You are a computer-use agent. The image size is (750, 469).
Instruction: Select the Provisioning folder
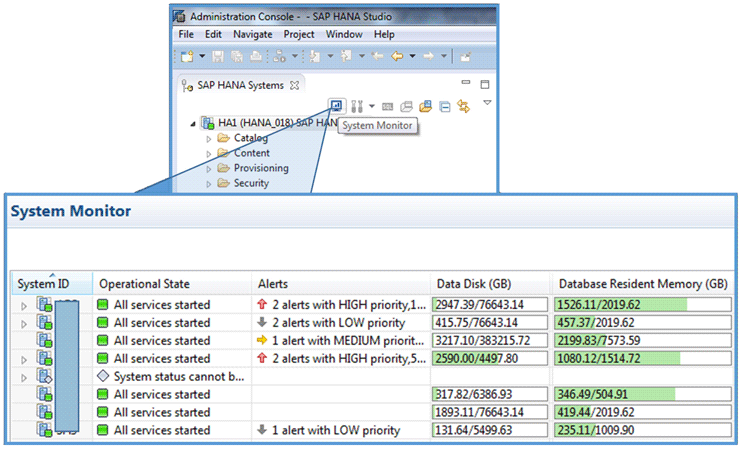(260, 169)
